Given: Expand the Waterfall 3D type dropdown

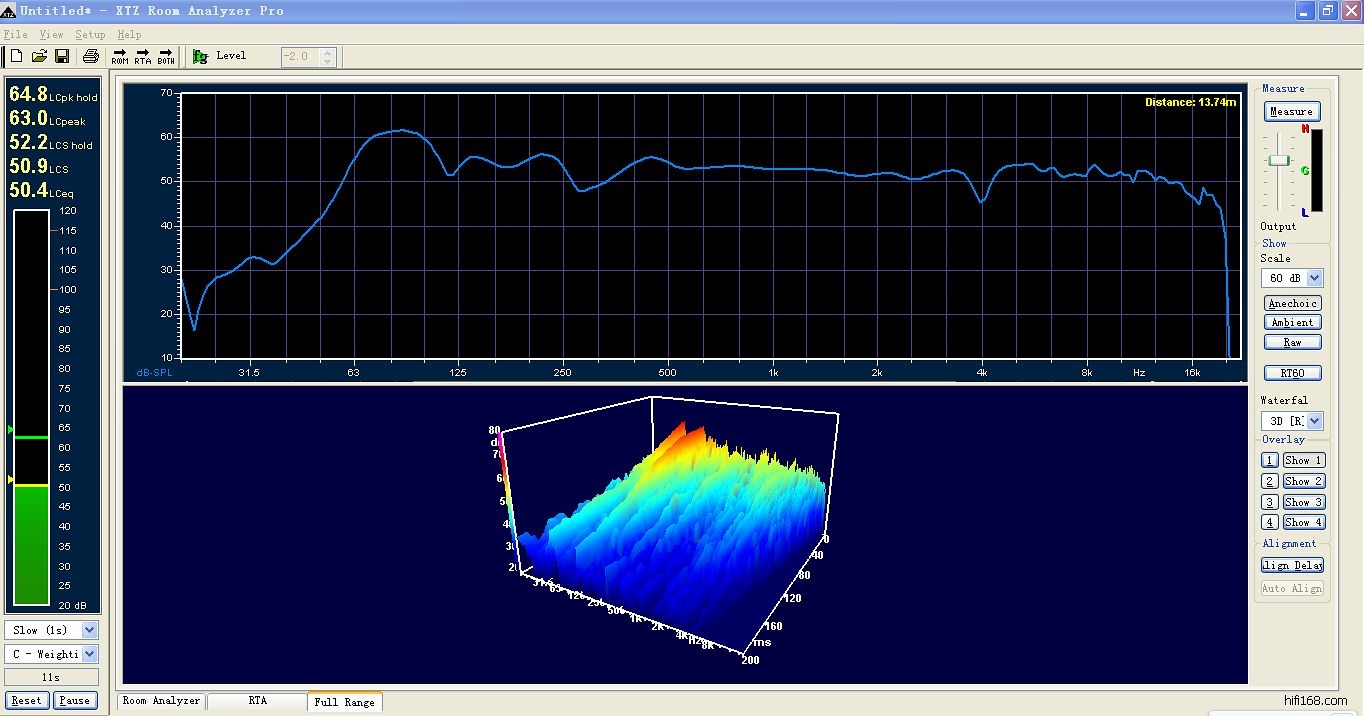Looking at the screenshot, I should click(x=1314, y=421).
